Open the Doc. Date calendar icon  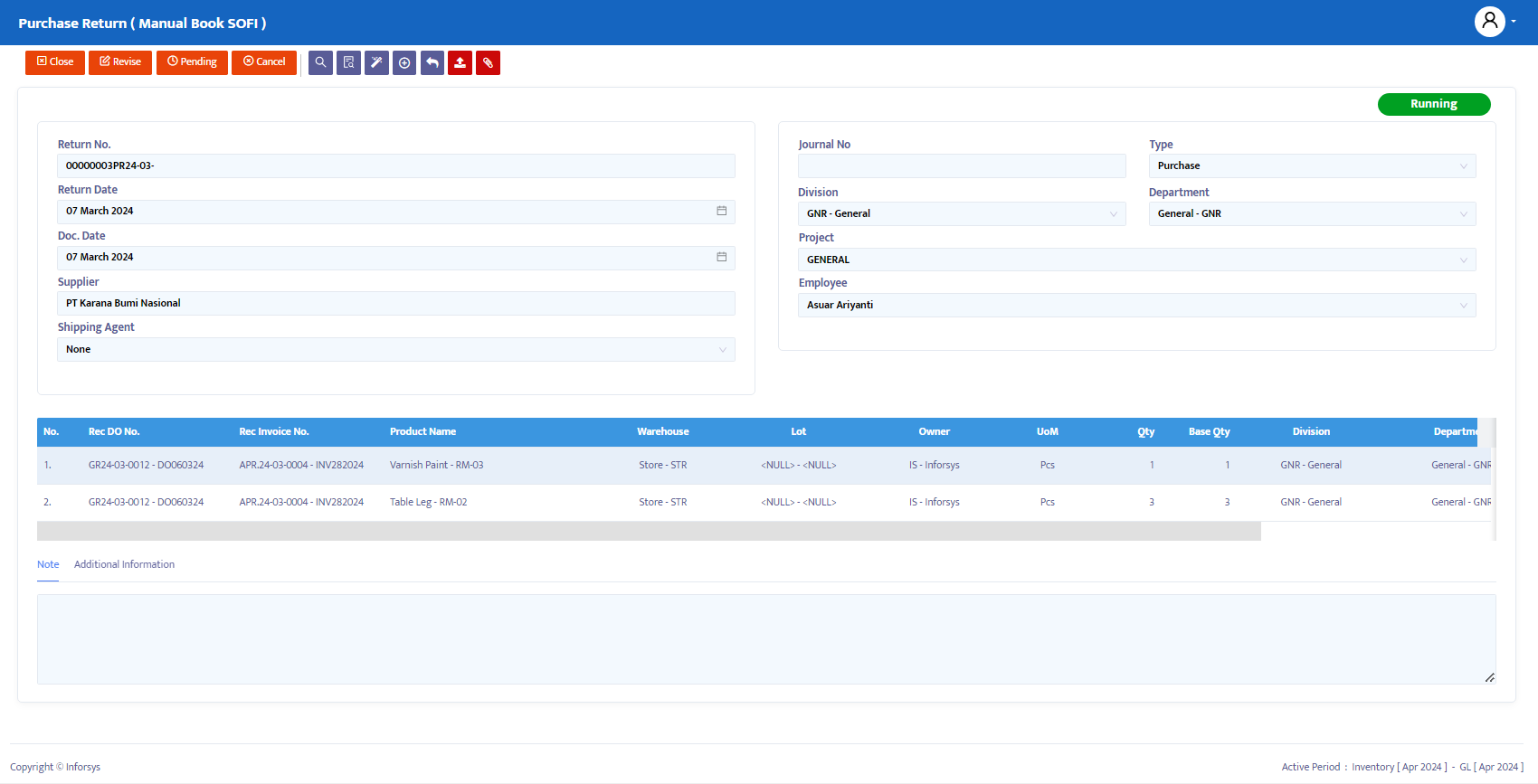coord(721,257)
